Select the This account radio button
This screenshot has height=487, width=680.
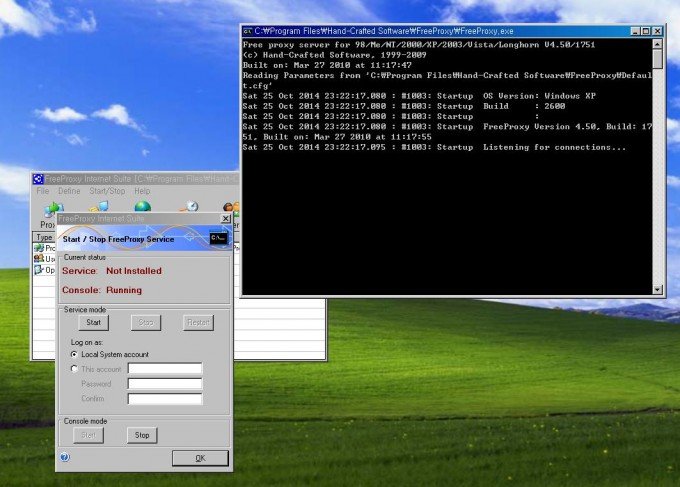[x=74, y=369]
